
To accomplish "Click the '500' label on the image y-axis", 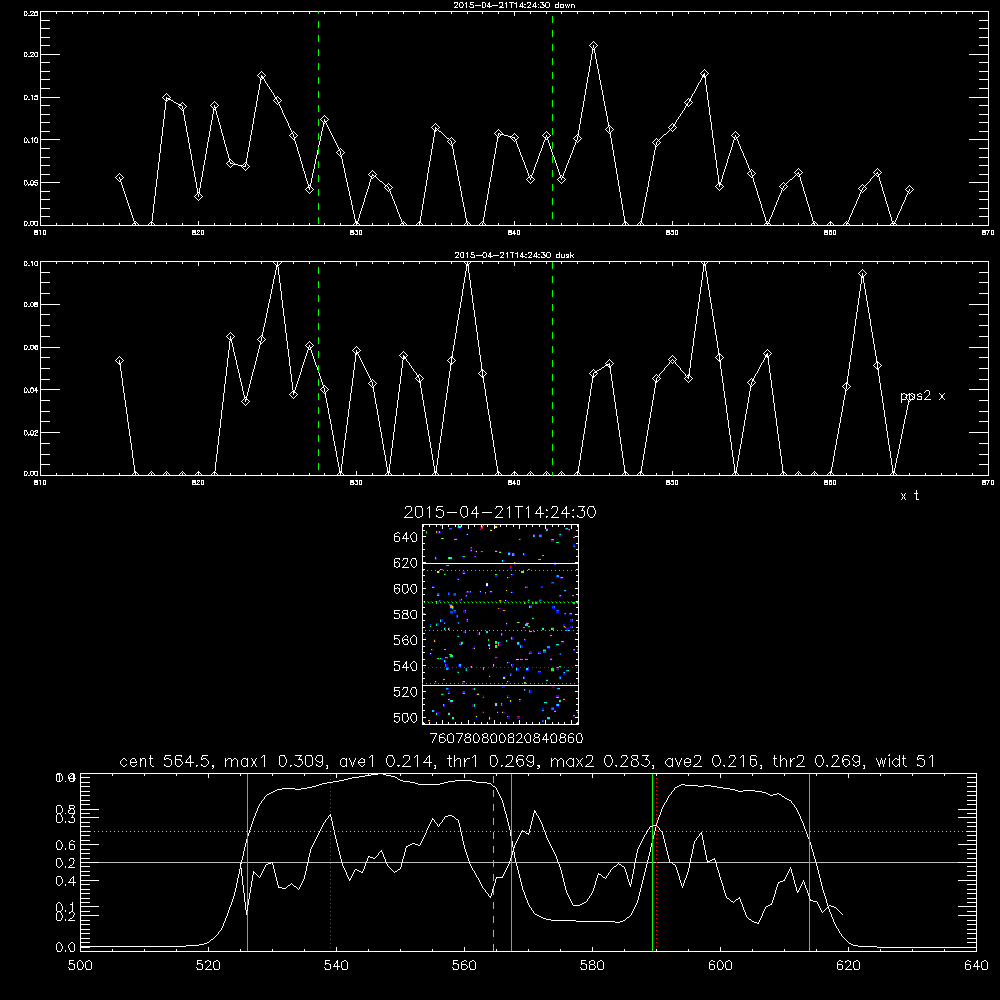I will point(406,718).
